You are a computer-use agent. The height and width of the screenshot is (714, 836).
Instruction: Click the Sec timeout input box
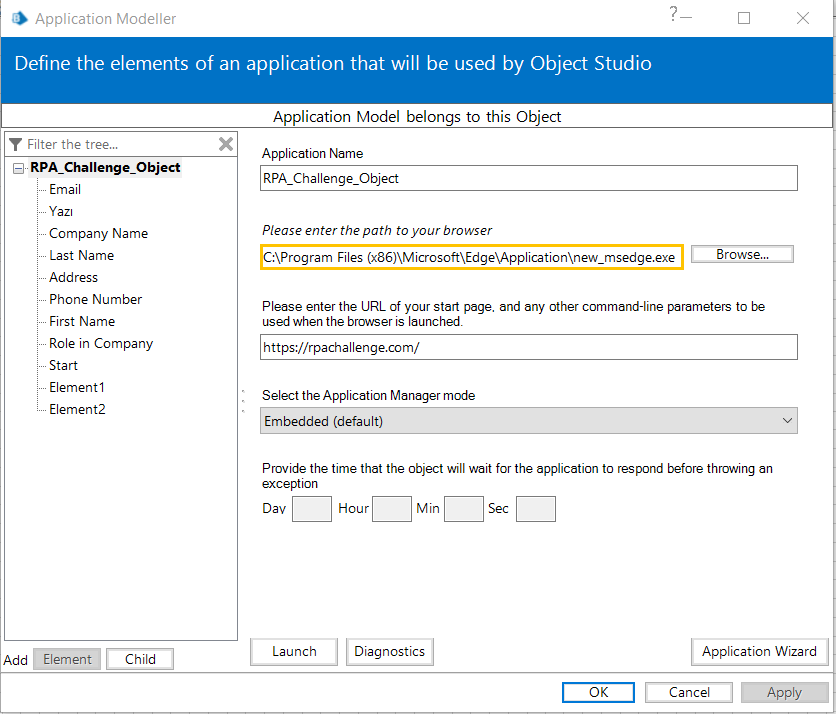click(535, 509)
